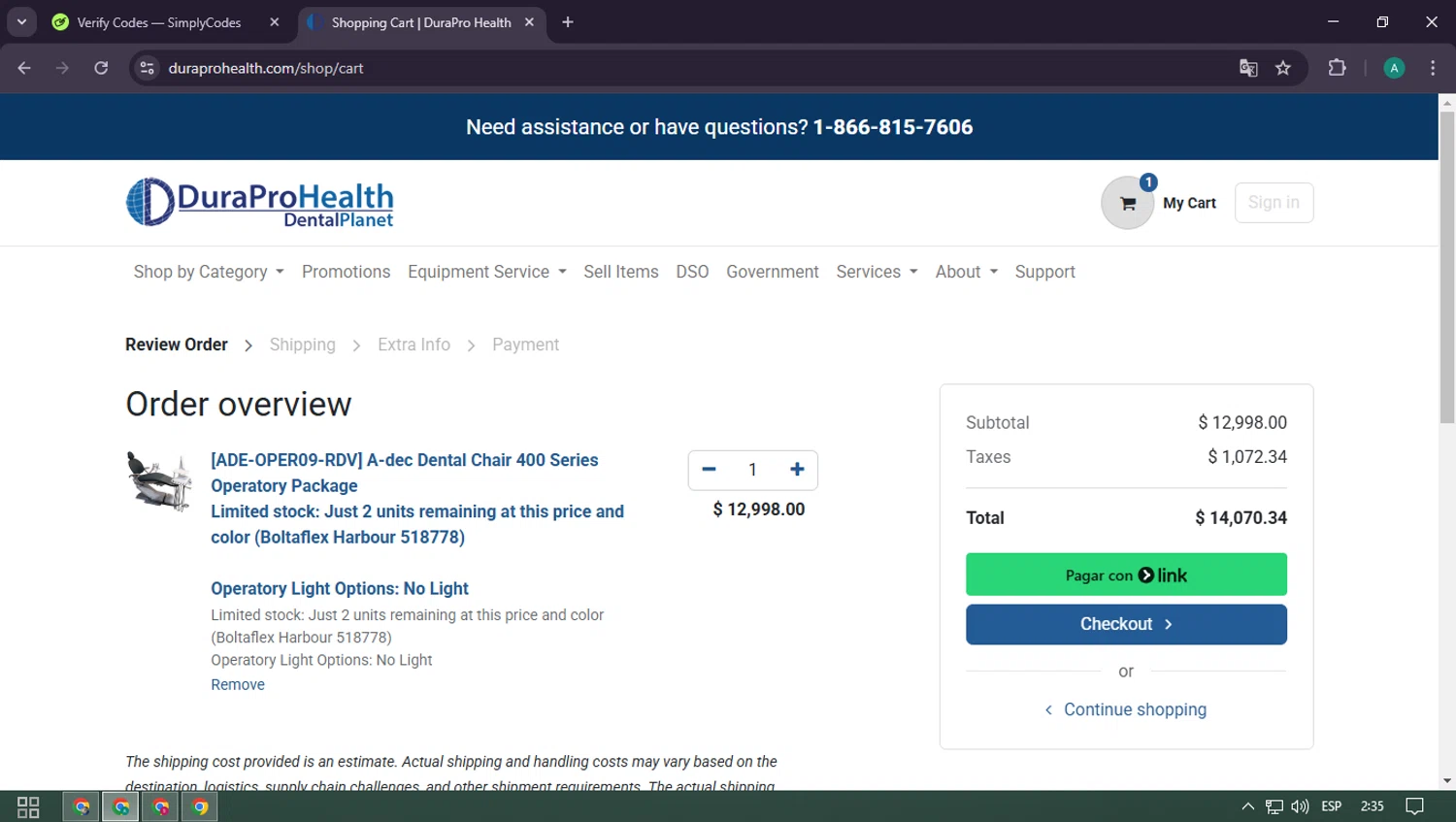Image resolution: width=1456 pixels, height=822 pixels.
Task: Expand the Services dropdown menu
Action: pyautogui.click(x=877, y=272)
